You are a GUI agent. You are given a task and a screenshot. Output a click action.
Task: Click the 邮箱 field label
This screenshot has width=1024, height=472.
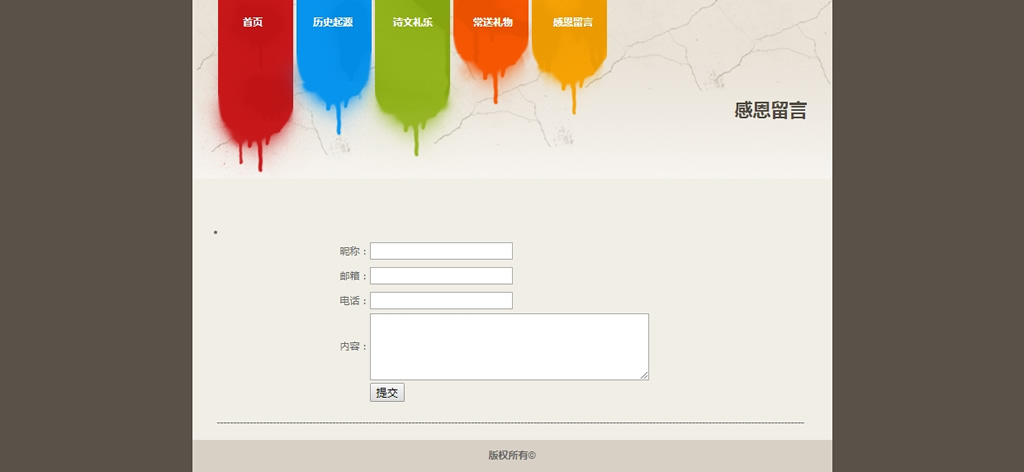pyautogui.click(x=353, y=276)
